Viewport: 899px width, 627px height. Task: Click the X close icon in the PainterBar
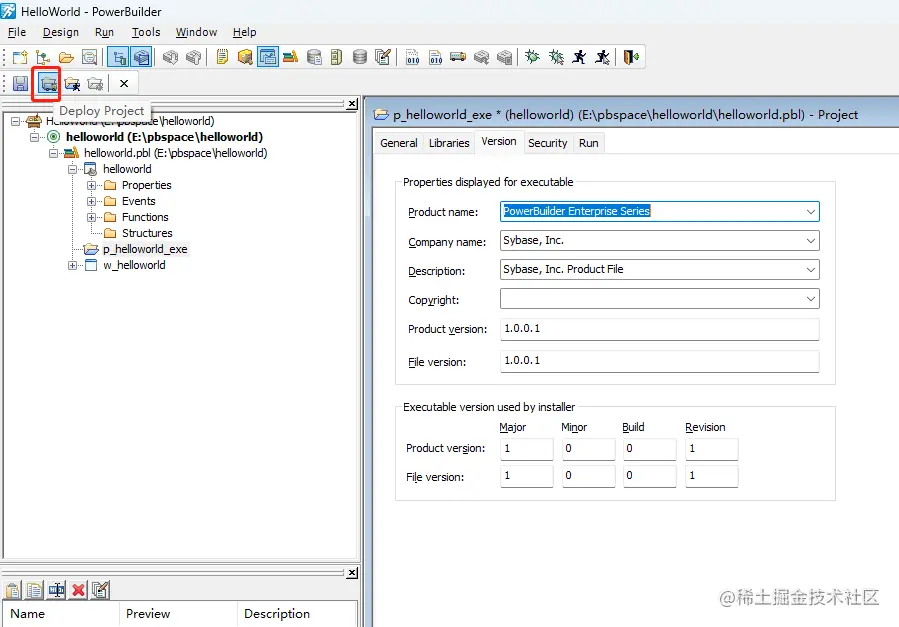pyautogui.click(x=124, y=84)
